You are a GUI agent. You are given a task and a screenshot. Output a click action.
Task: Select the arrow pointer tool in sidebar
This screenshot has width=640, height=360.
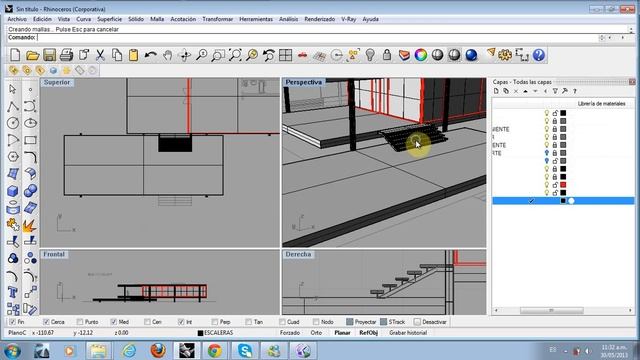pos(13,89)
